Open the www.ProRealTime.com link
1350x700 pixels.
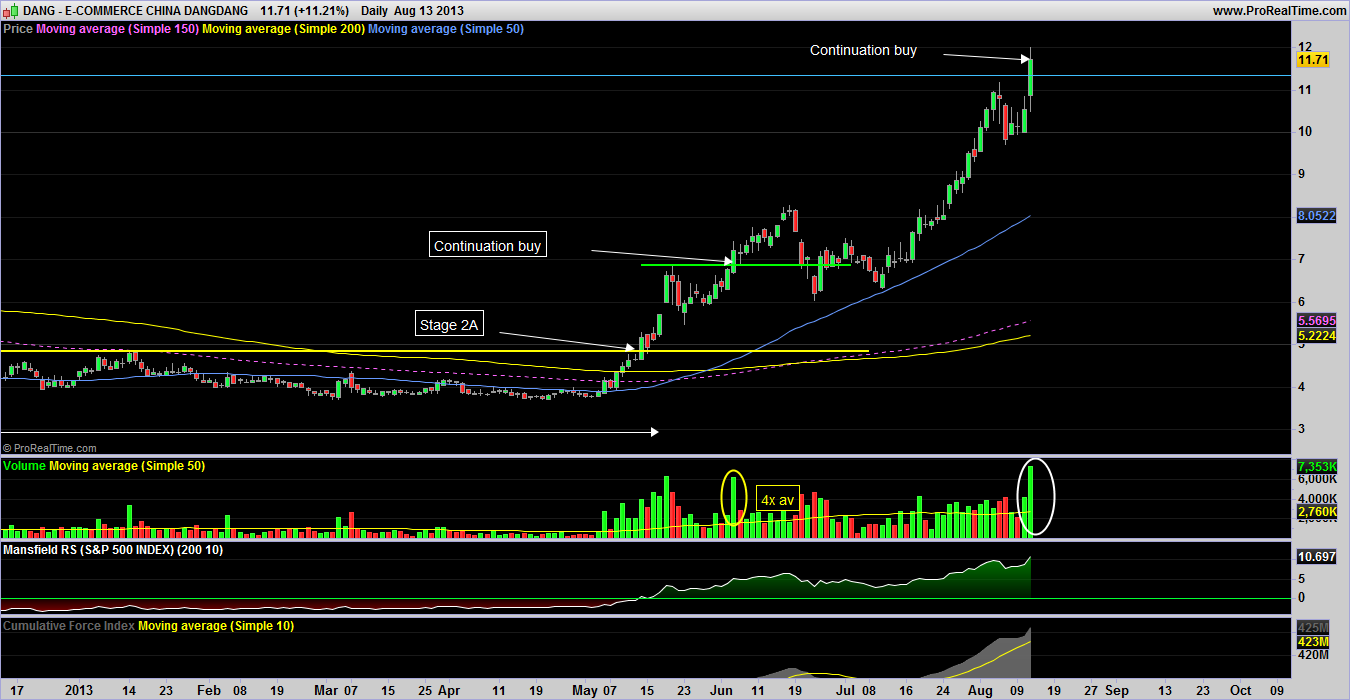1279,10
